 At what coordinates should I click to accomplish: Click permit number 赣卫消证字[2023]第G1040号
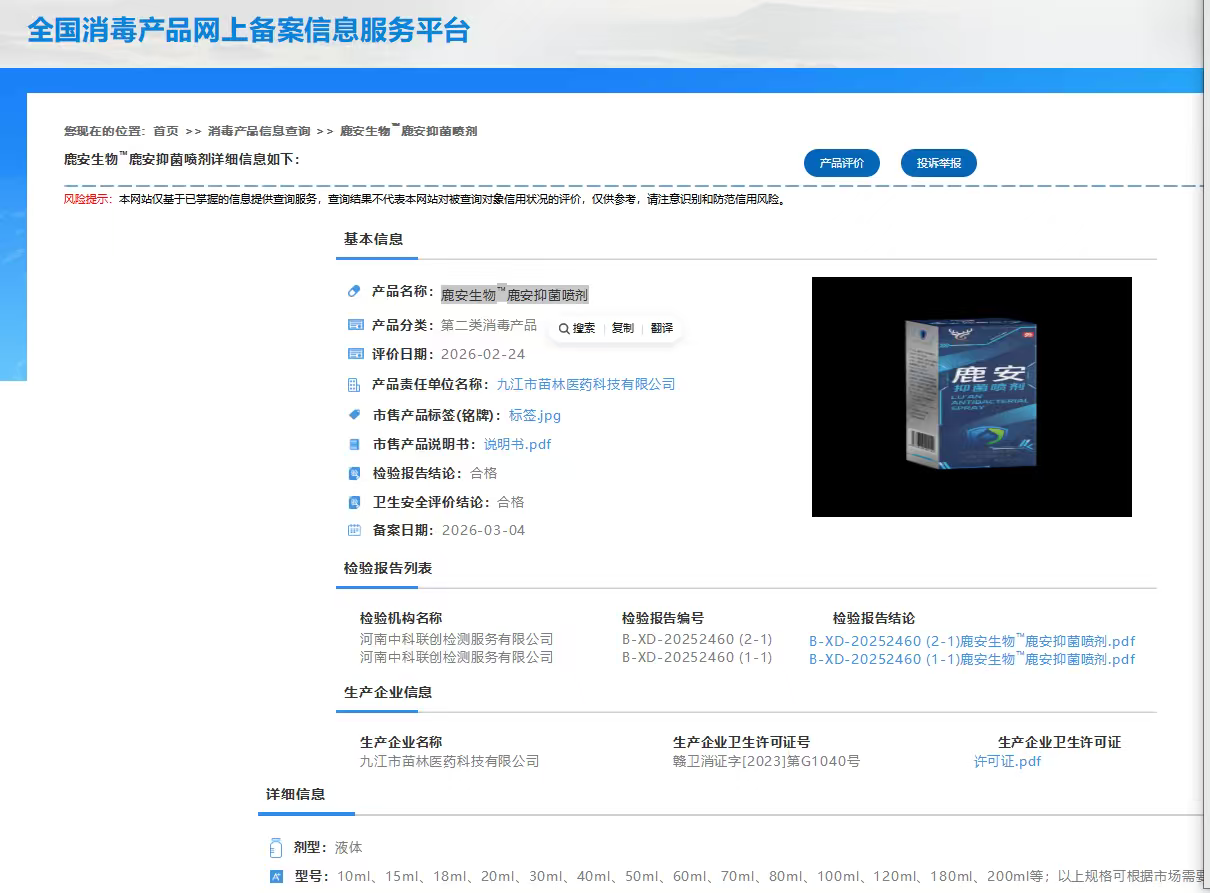click(766, 761)
